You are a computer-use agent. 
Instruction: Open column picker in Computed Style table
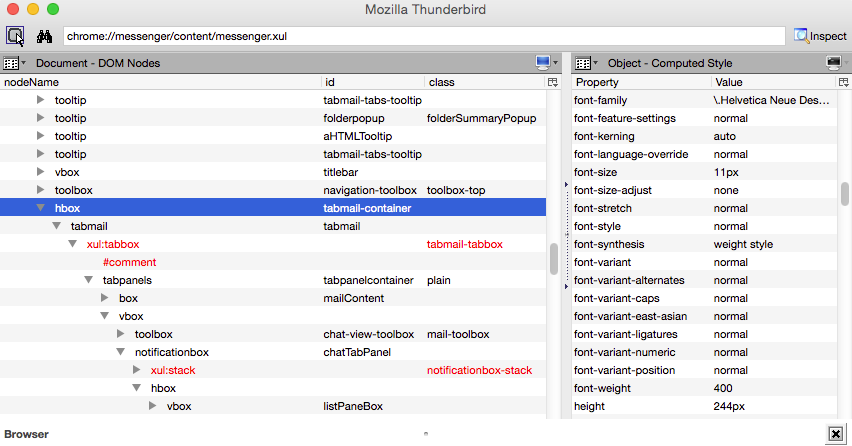[843, 82]
